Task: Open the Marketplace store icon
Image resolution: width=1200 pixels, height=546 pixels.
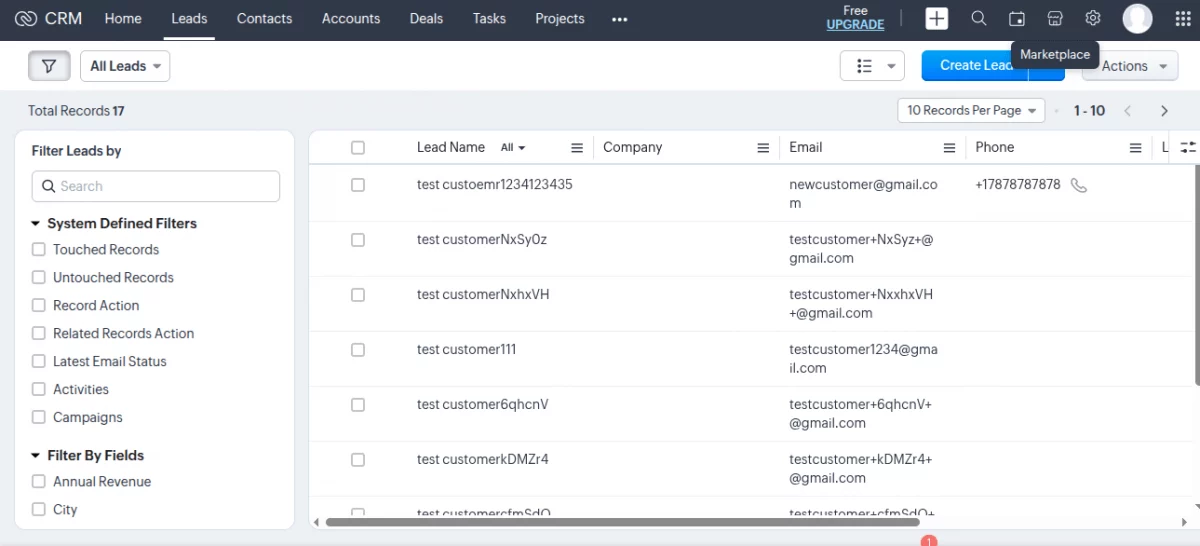Action: pos(1055,19)
